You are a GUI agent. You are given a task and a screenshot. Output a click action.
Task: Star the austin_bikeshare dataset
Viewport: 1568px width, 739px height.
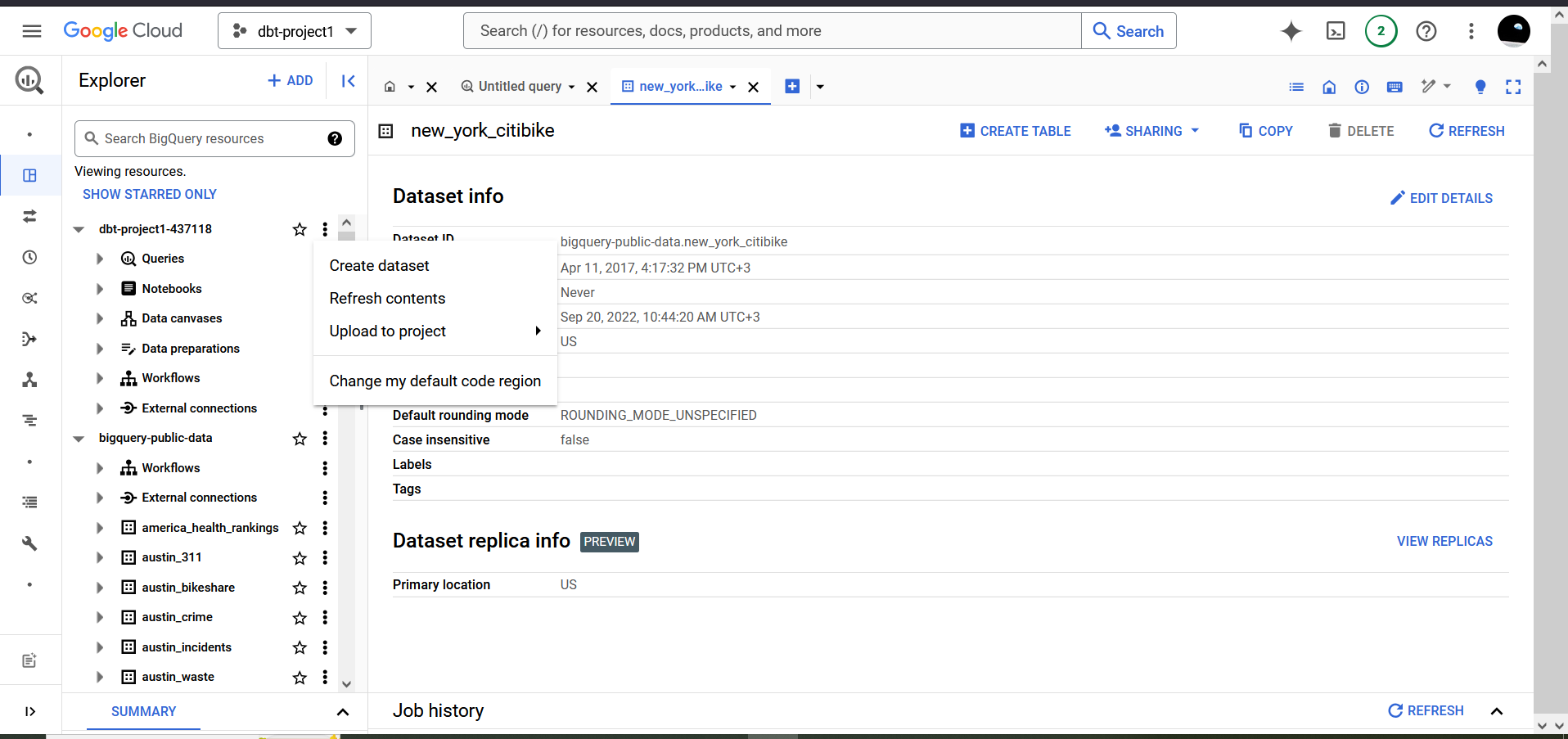tap(300, 588)
